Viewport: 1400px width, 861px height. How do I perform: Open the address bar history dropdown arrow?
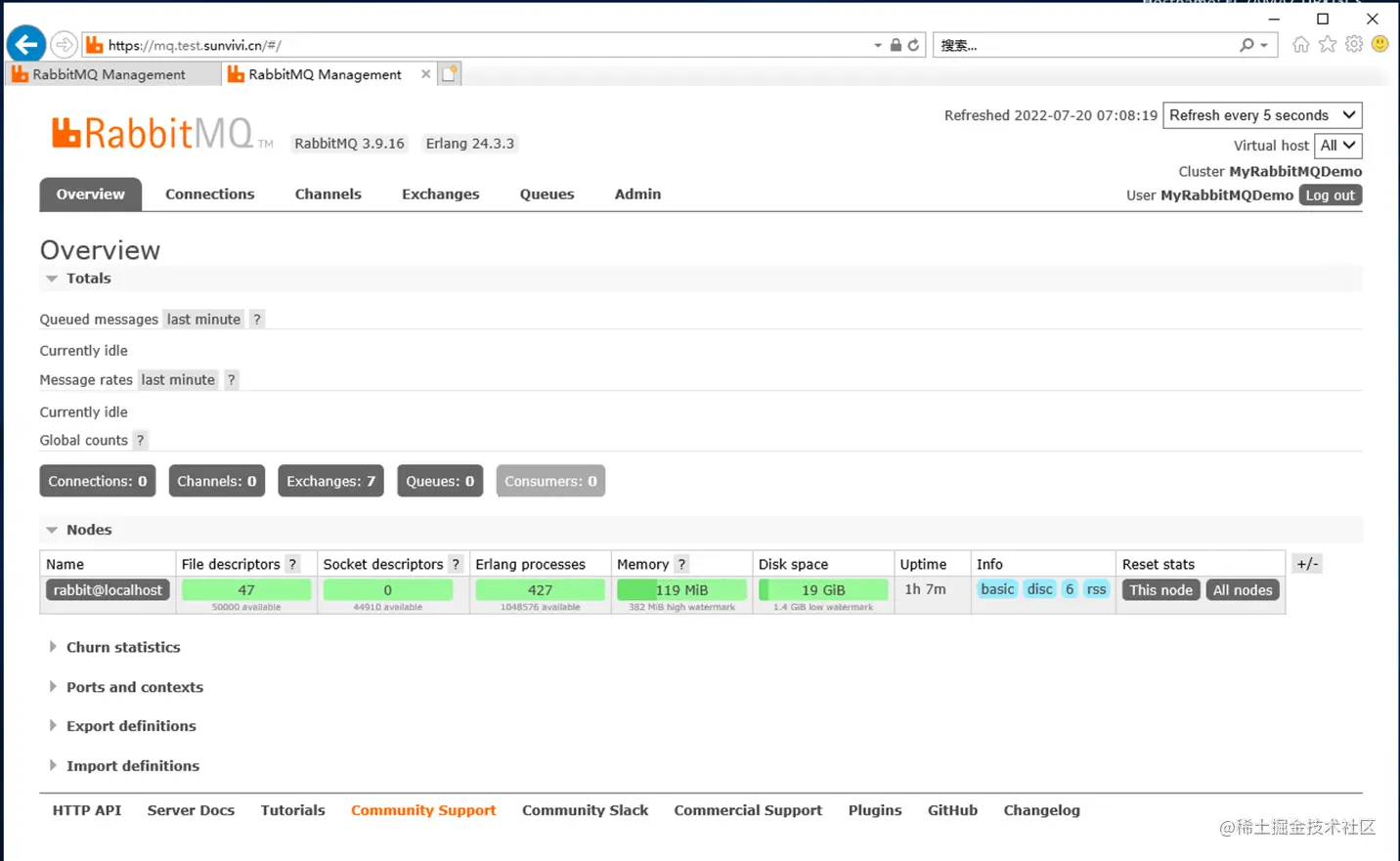878,45
